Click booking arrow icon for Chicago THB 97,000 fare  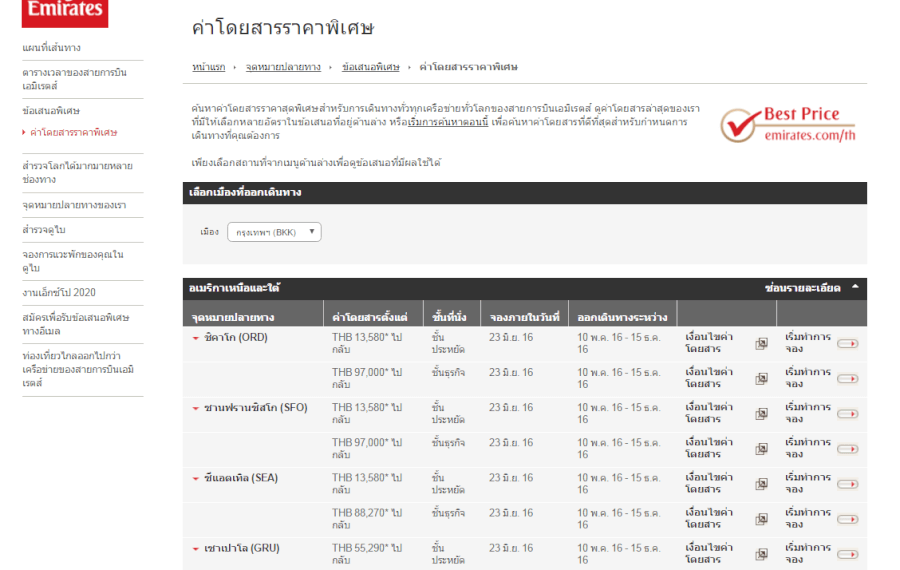847,379
